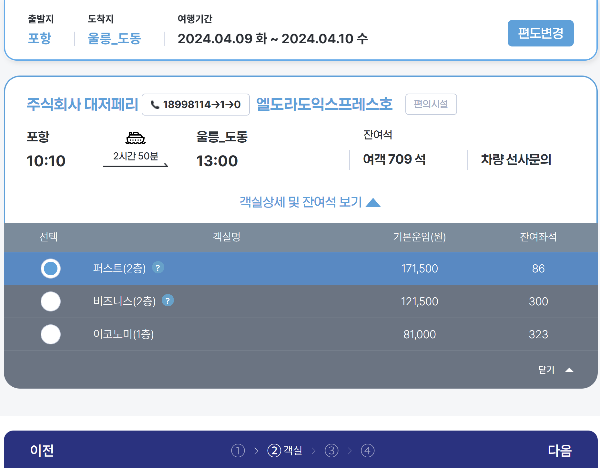Select the 비즈니스(2층) cabin radio button

pyautogui.click(x=51, y=302)
